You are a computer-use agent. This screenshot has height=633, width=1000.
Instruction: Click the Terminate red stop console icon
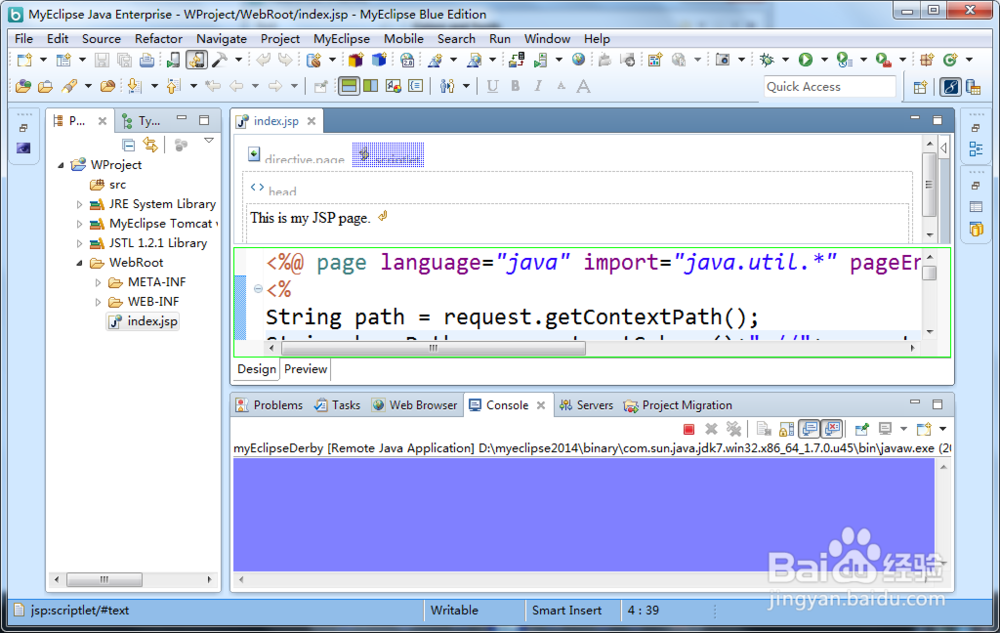(x=688, y=429)
